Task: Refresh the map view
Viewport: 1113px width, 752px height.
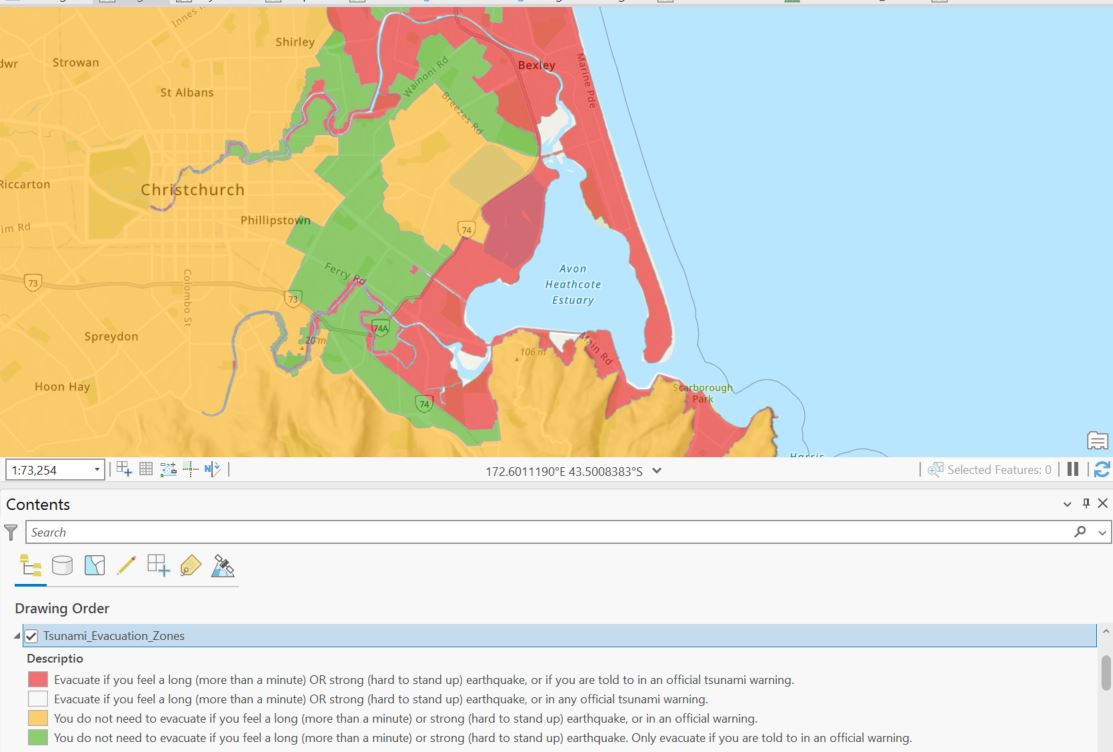Action: click(1102, 469)
